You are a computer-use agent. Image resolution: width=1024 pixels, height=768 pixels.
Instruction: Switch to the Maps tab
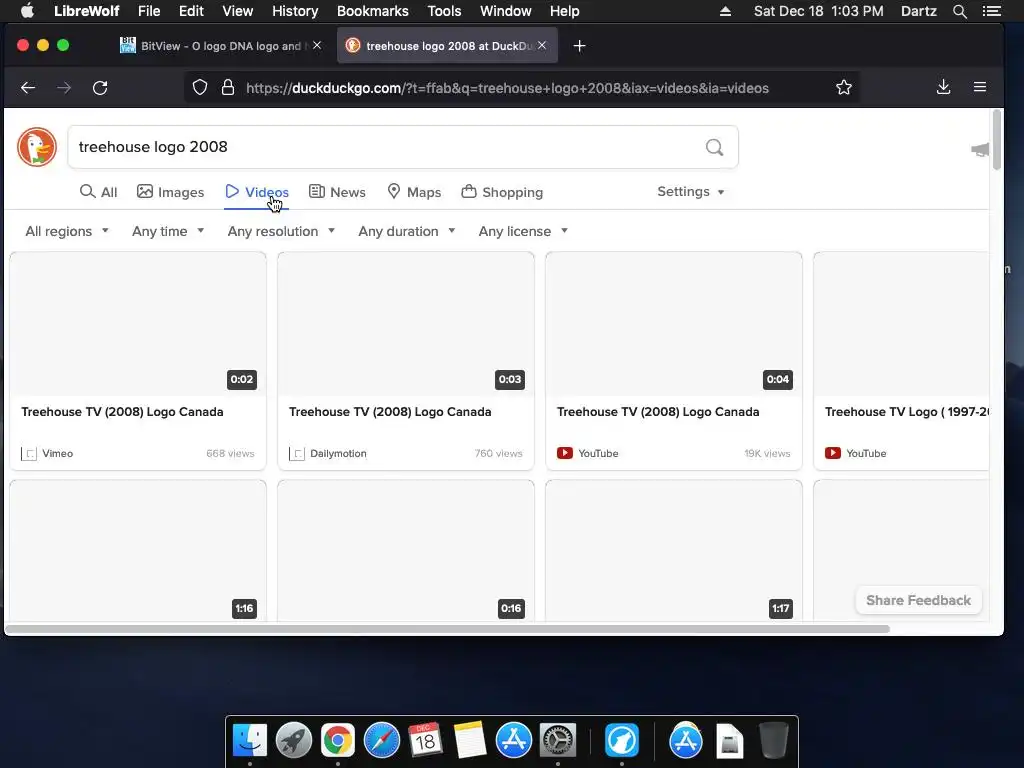(x=414, y=192)
